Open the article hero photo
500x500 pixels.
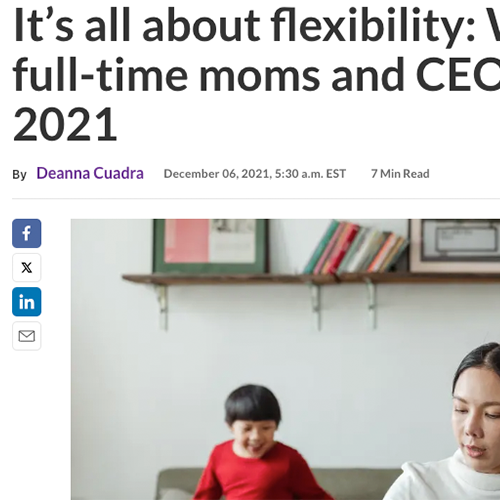coord(285,359)
